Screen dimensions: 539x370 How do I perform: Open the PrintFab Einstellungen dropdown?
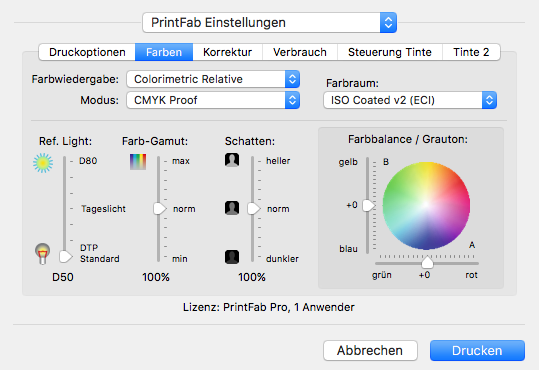(x=270, y=23)
